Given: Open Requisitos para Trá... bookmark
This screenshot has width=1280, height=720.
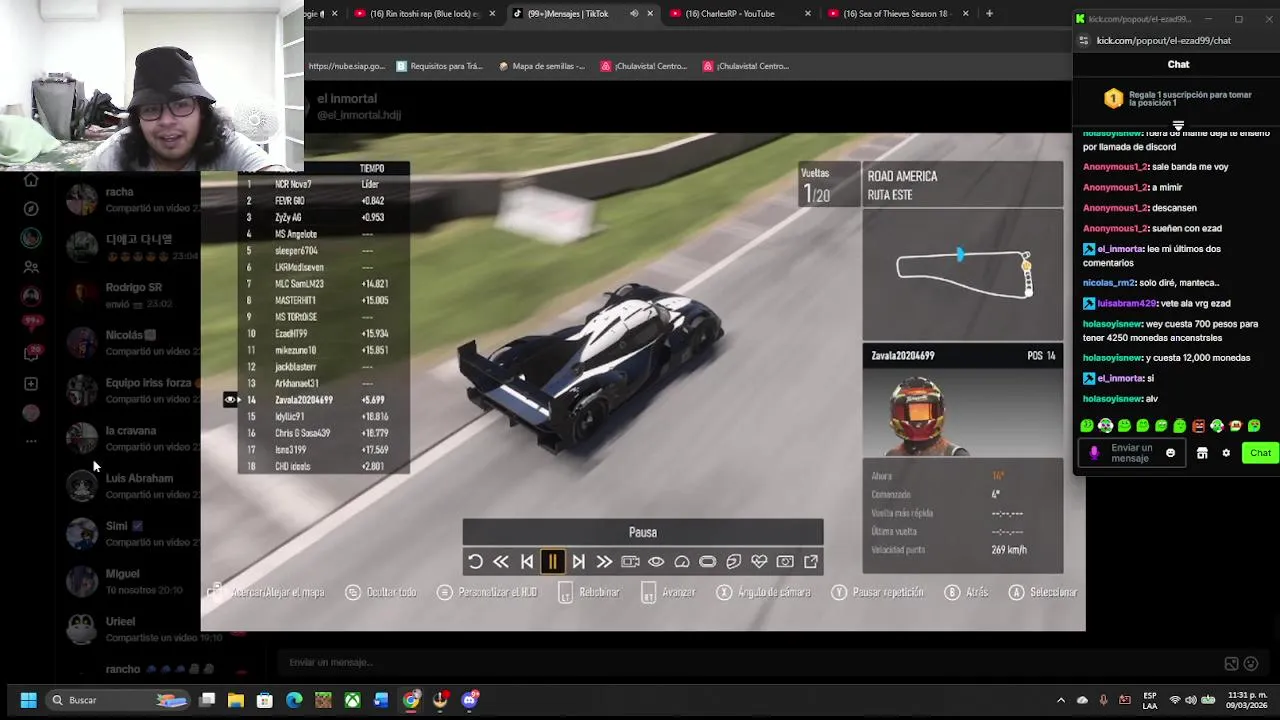Looking at the screenshot, I should coord(439,66).
